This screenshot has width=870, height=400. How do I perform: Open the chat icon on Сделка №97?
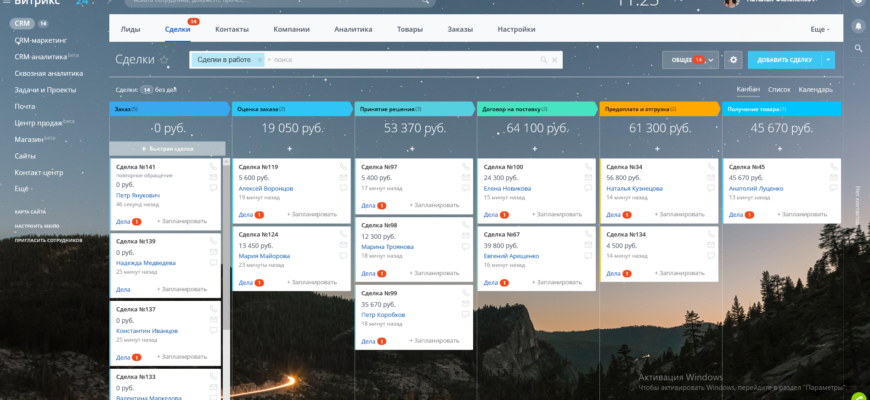[x=466, y=188]
